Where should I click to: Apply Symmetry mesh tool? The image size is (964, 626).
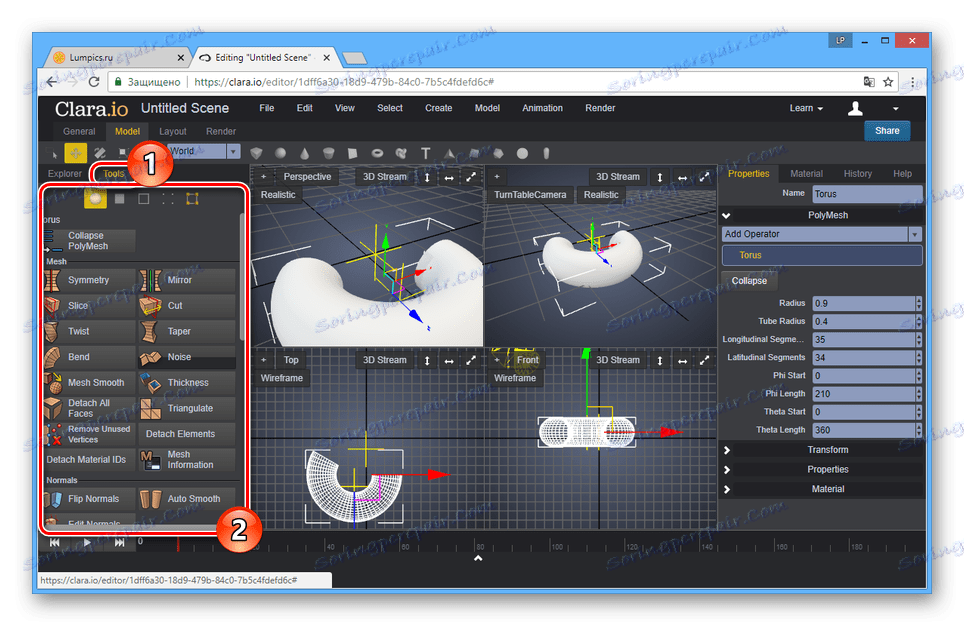tap(89, 280)
